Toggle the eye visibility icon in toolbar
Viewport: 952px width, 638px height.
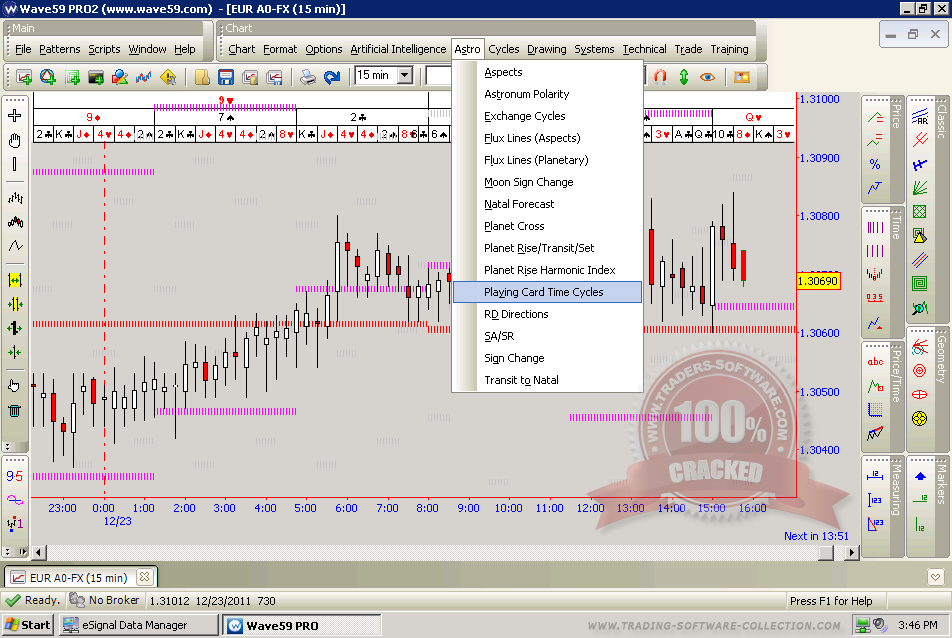pyautogui.click(x=708, y=76)
